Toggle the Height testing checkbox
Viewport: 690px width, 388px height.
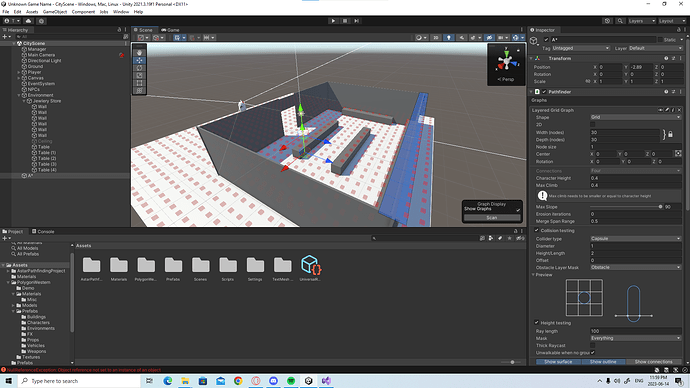coord(536,322)
